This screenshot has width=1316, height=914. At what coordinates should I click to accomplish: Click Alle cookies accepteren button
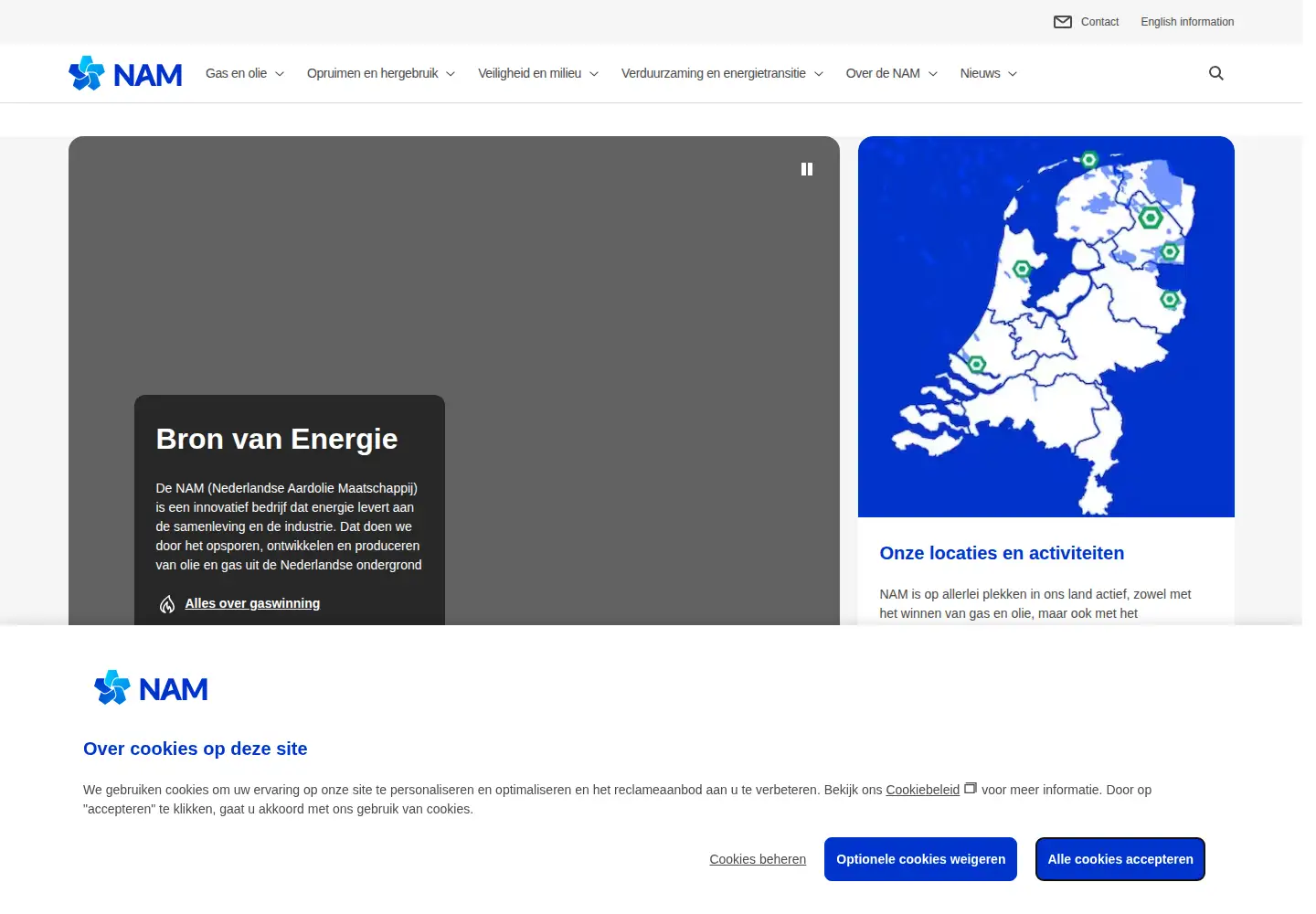click(1120, 859)
